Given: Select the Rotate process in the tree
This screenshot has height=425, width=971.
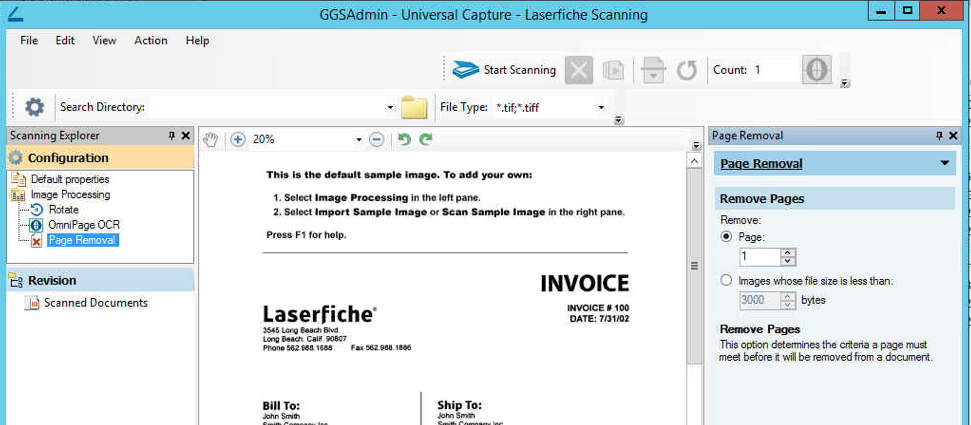Looking at the screenshot, I should [x=64, y=209].
